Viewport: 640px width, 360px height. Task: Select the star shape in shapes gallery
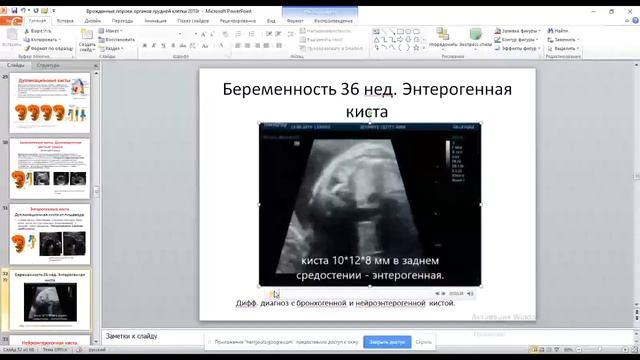(x=416, y=48)
